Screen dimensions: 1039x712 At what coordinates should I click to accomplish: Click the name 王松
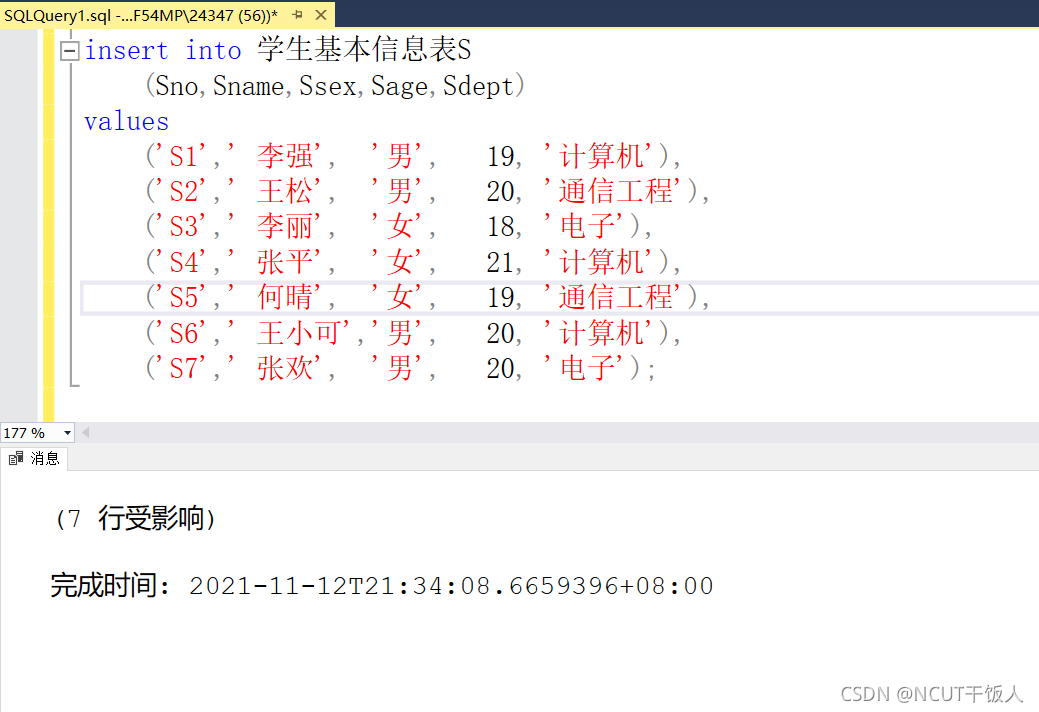point(285,191)
